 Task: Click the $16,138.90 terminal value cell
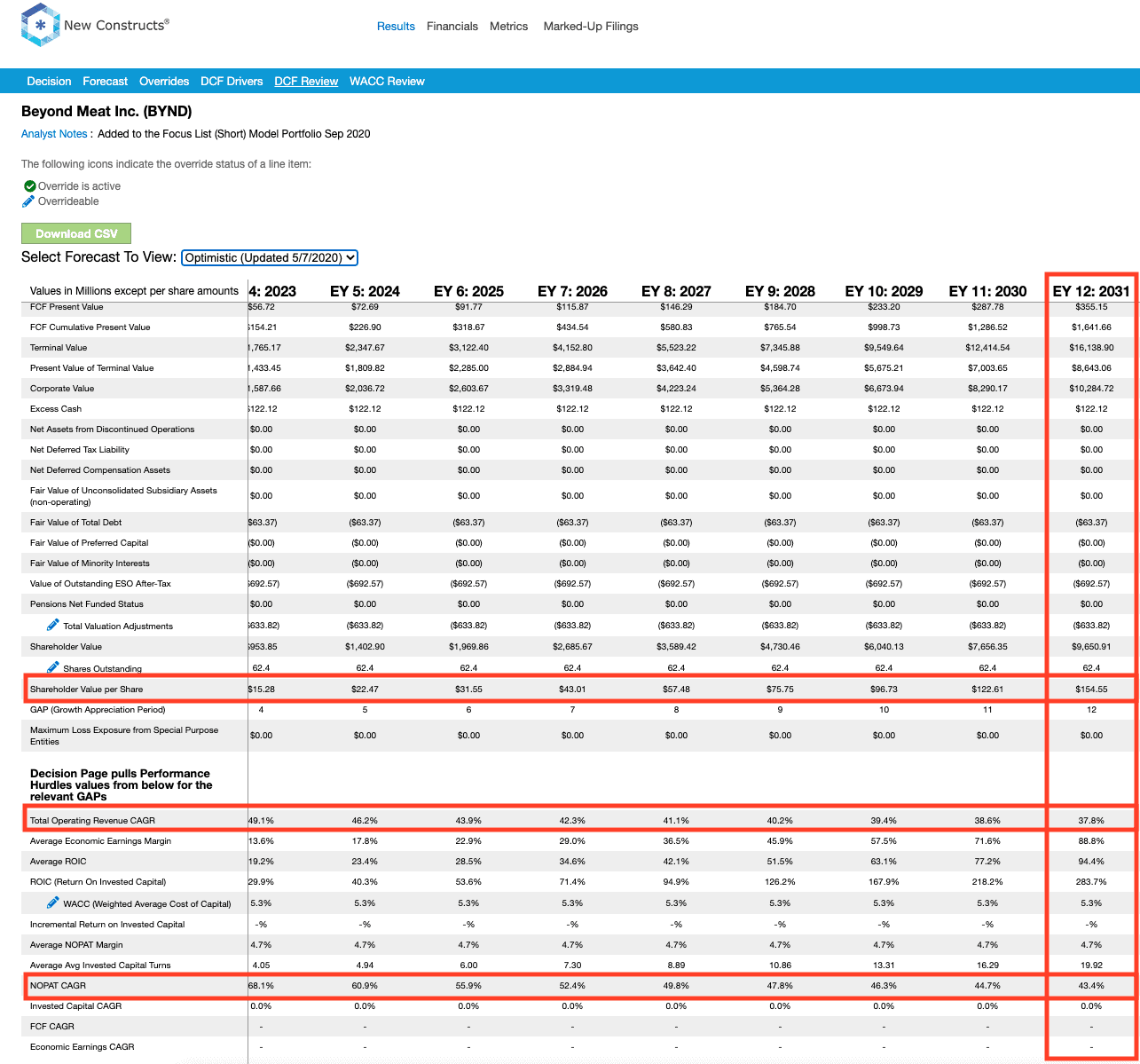[1091, 347]
